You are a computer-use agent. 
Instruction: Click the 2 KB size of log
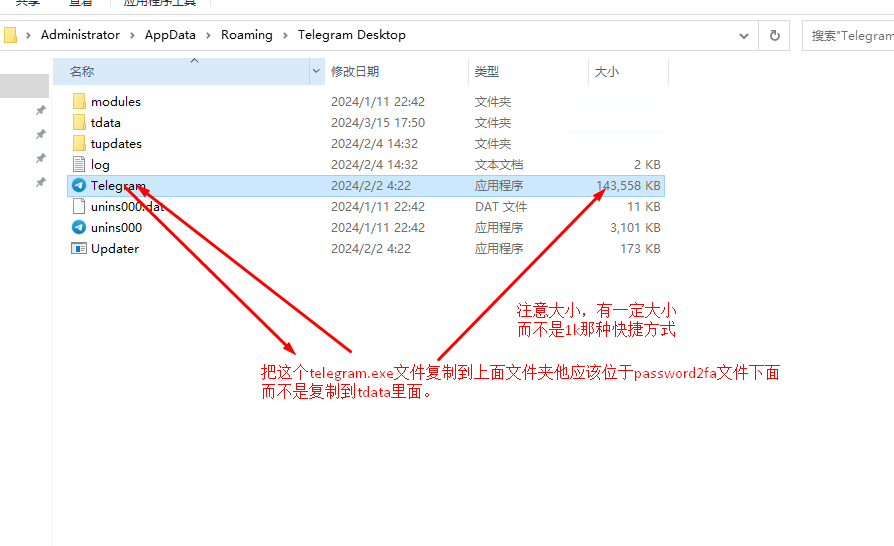click(647, 165)
